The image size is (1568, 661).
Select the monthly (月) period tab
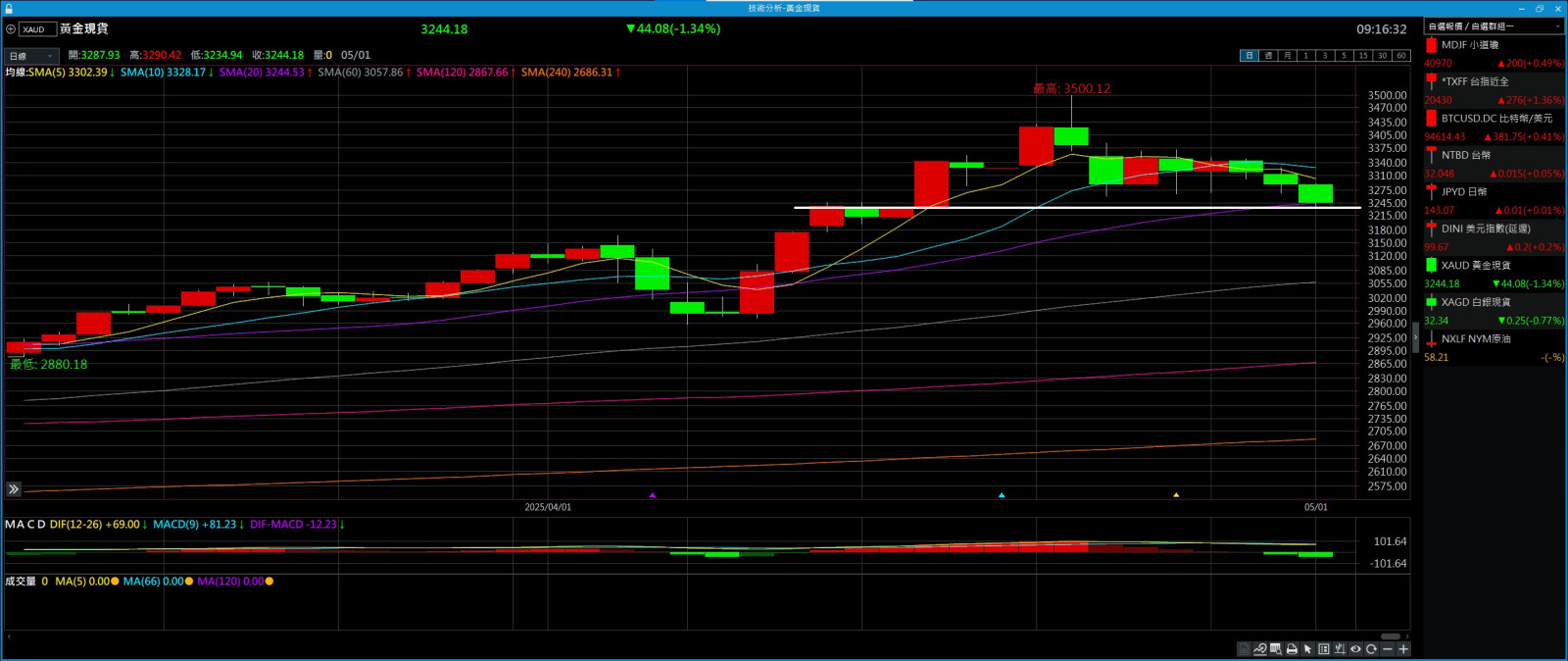click(x=1287, y=56)
